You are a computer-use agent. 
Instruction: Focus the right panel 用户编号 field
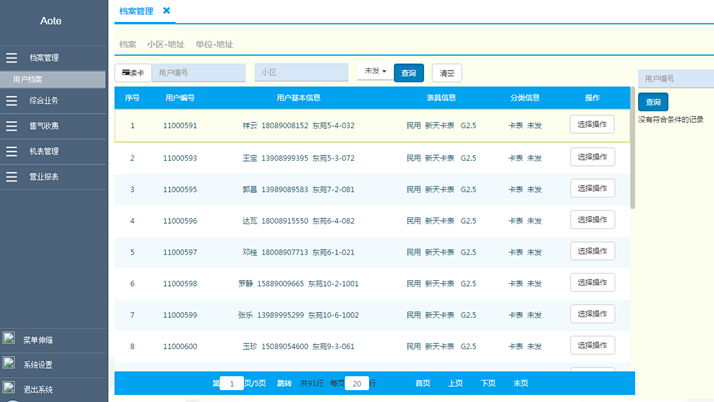point(676,79)
